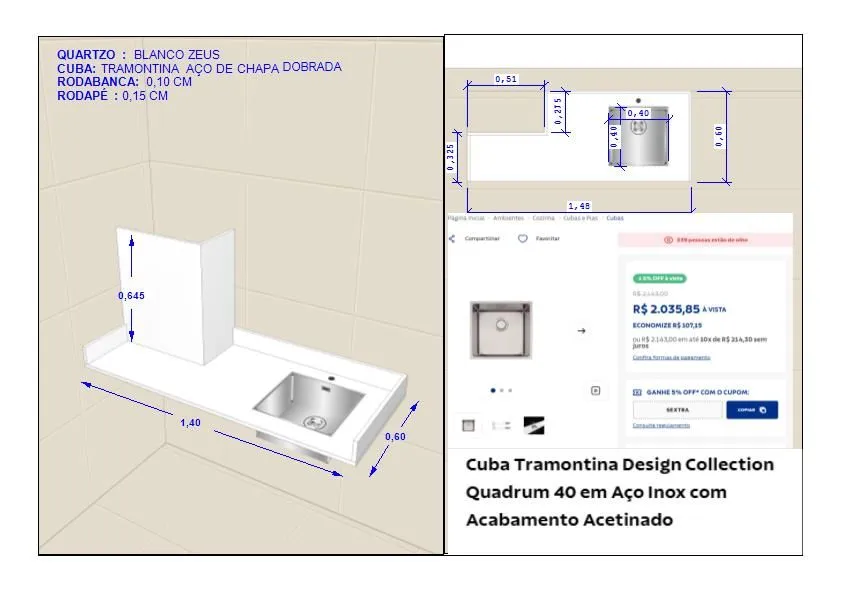Click the people viewing alert banner

click(705, 240)
